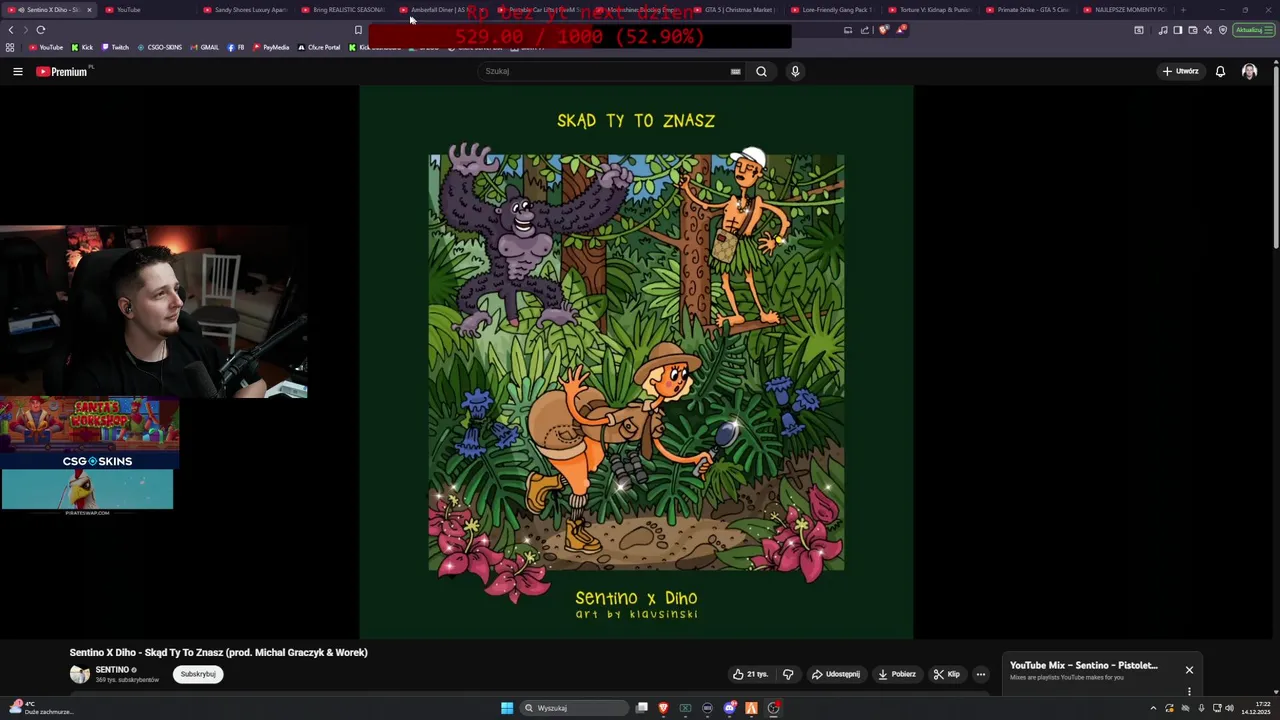This screenshot has height=720, width=1280.
Task: Open the SENTINO channel name link
Action: 112,670
